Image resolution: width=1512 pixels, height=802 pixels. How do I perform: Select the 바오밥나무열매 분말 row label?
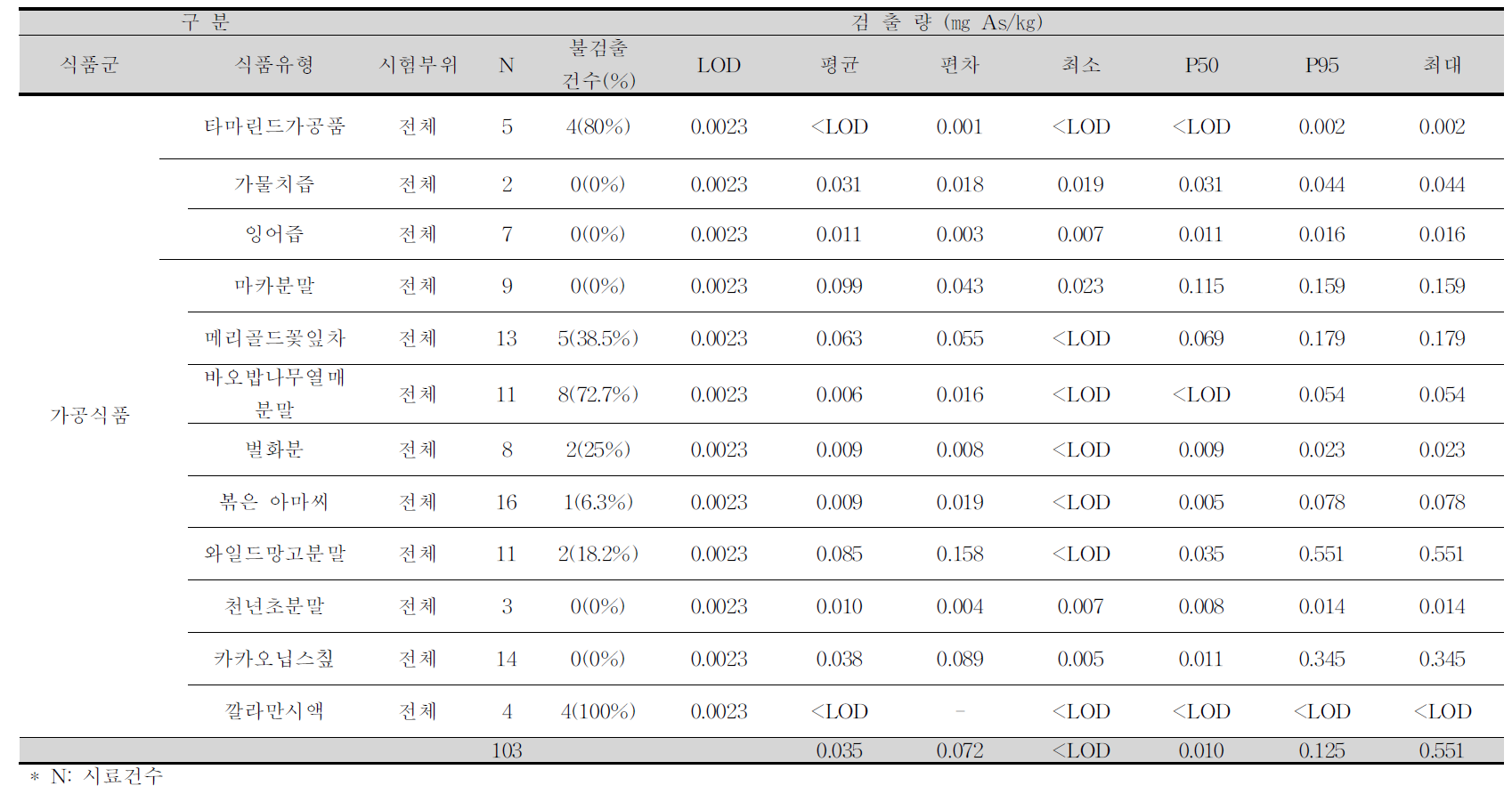(x=274, y=393)
